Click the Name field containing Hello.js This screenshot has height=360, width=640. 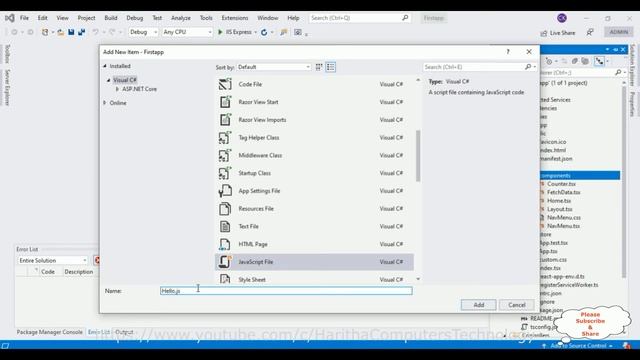(x=286, y=291)
